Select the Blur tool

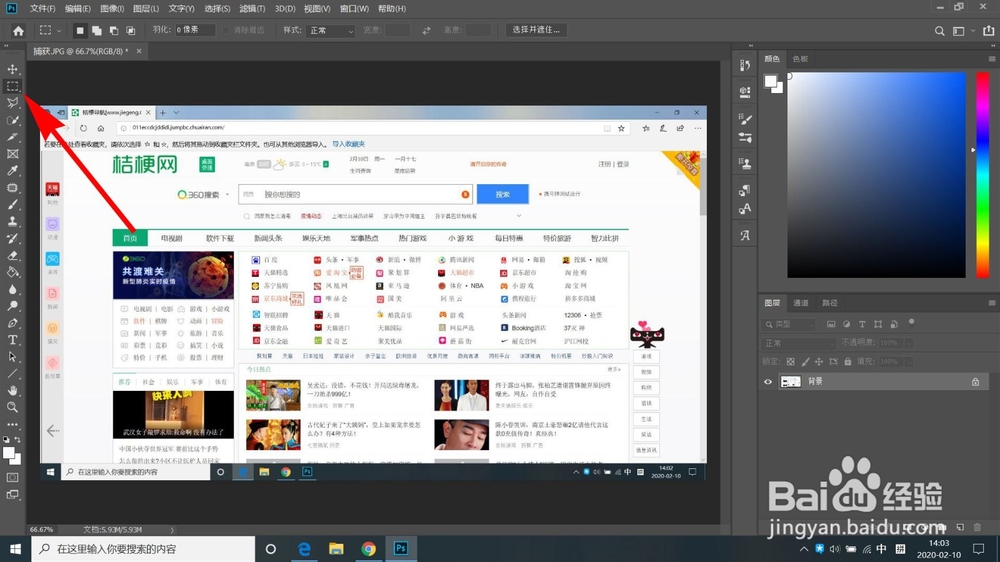[x=12, y=289]
